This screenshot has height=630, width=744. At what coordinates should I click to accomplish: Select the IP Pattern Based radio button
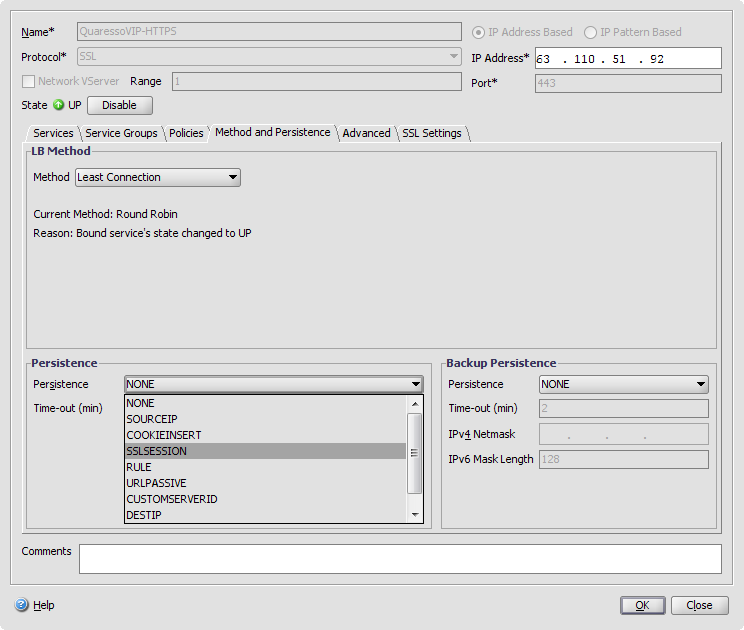[591, 32]
